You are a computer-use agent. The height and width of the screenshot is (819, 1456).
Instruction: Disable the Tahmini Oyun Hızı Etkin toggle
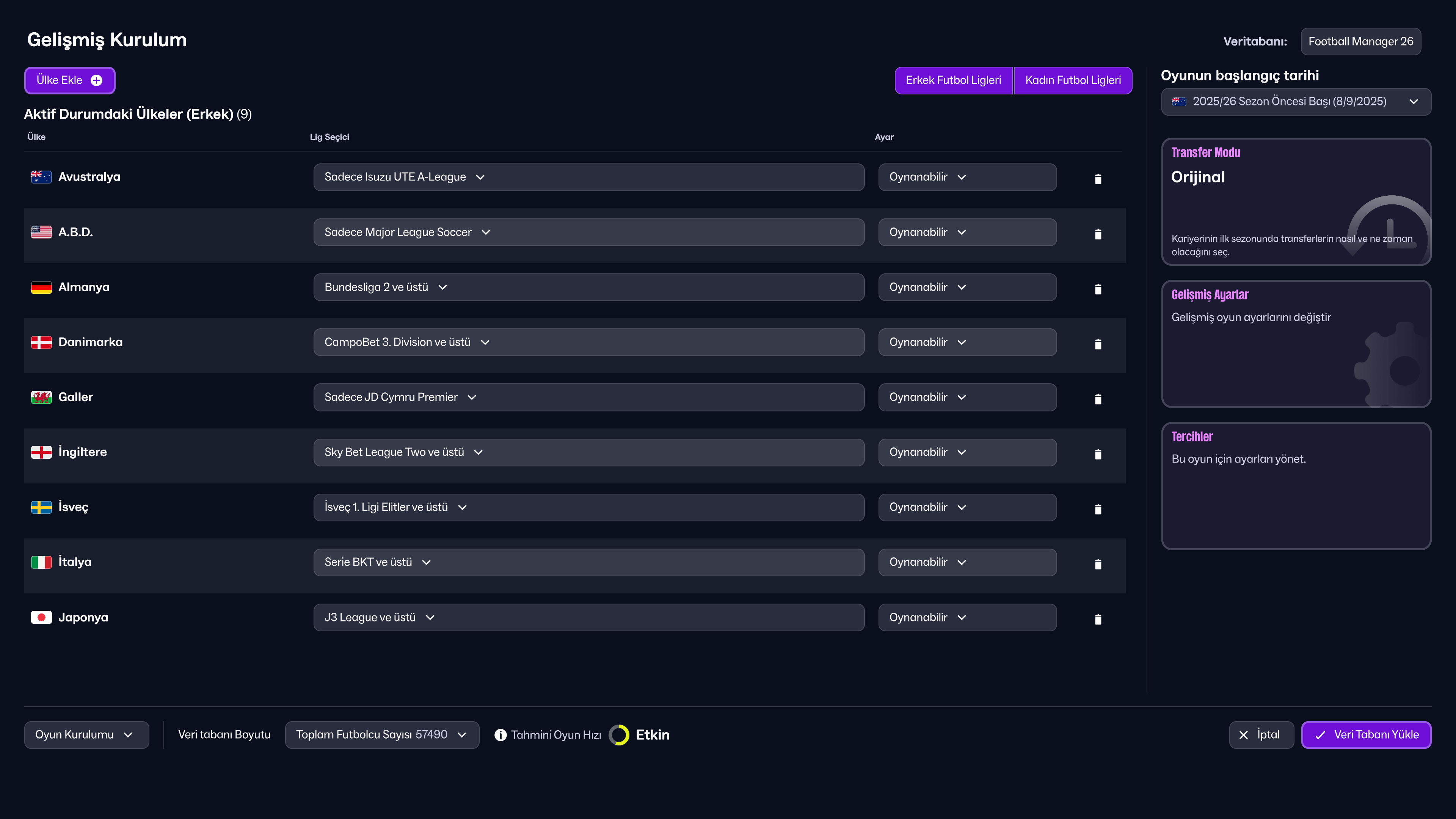coord(620,735)
